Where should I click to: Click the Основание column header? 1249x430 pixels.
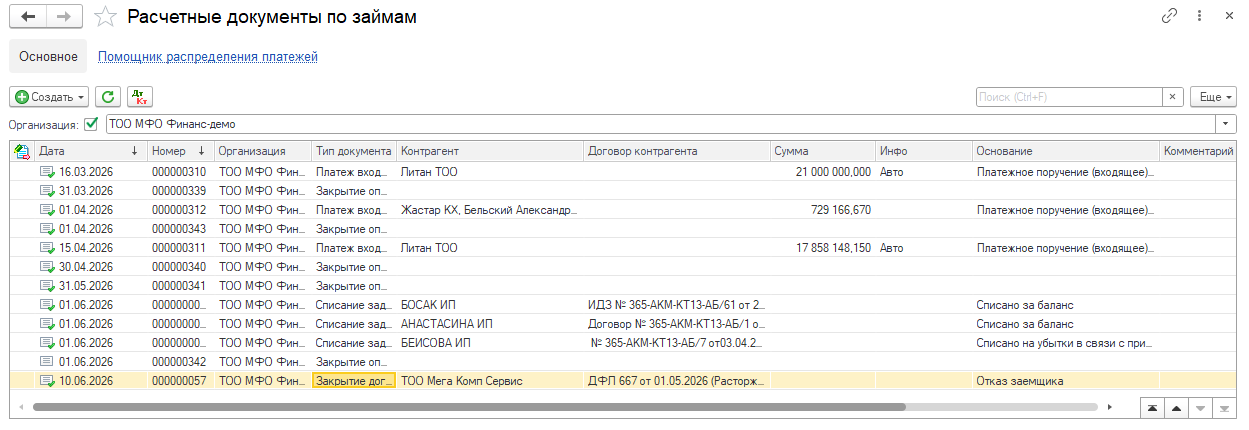tap(1066, 151)
